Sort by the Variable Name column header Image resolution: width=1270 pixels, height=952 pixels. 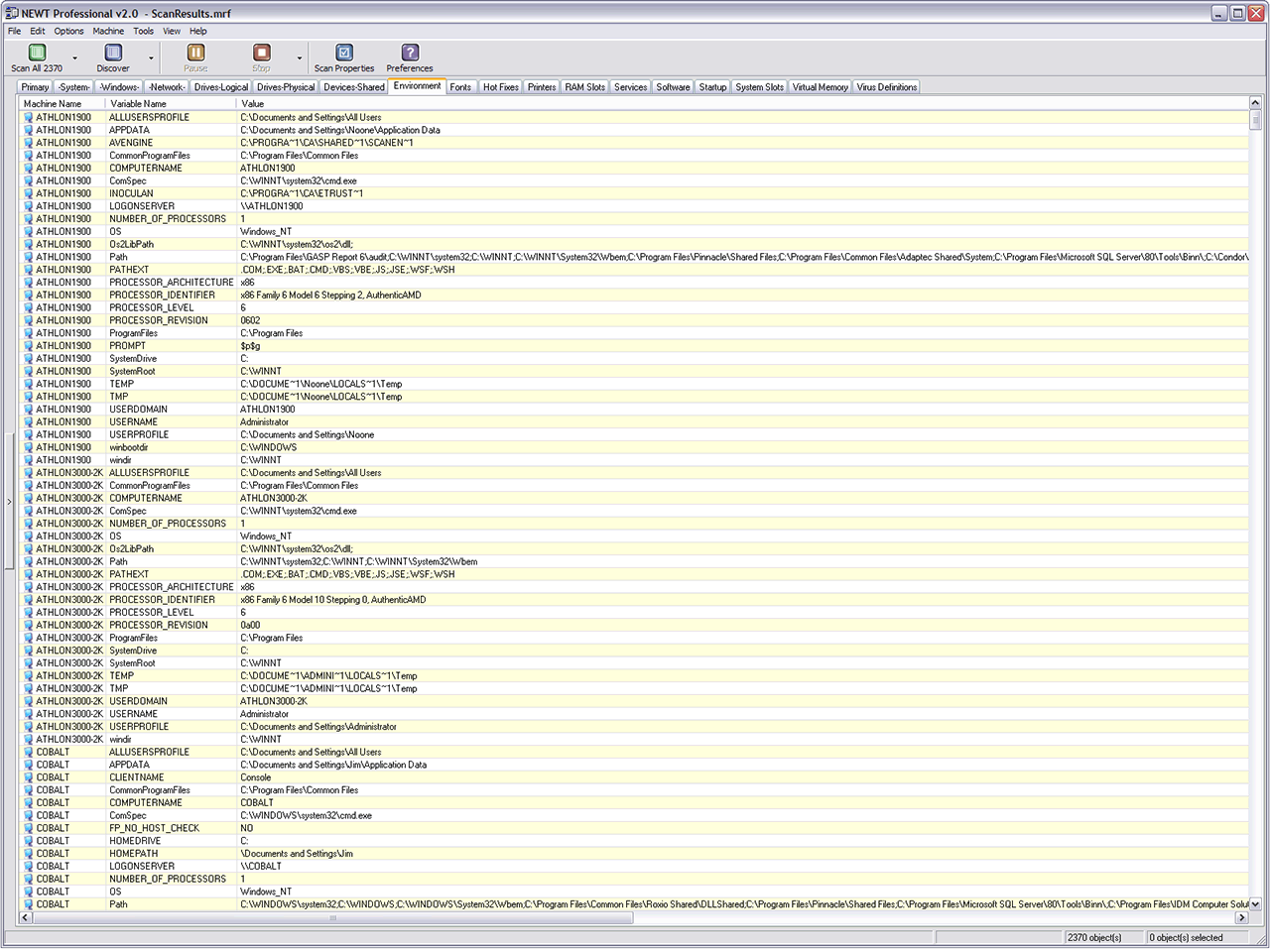(139, 103)
